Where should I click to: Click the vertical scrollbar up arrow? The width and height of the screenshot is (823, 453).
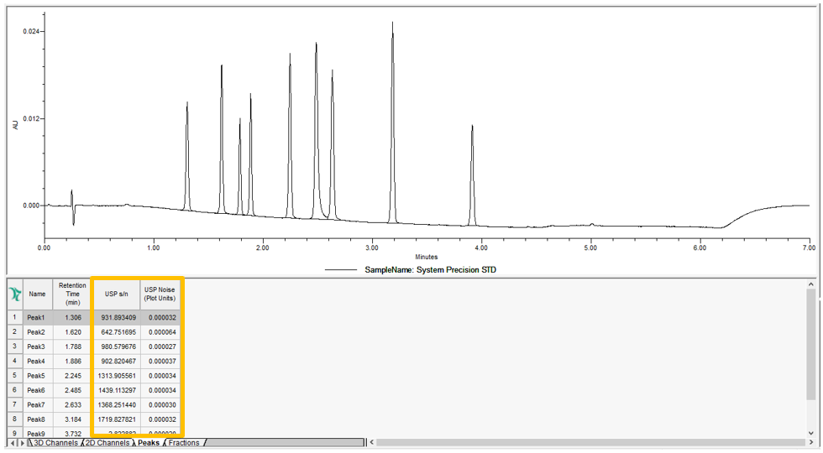coord(812,284)
